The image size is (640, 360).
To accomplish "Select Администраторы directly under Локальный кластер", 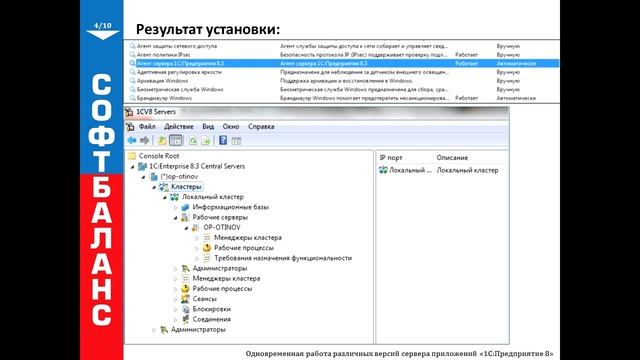I will click(220, 268).
